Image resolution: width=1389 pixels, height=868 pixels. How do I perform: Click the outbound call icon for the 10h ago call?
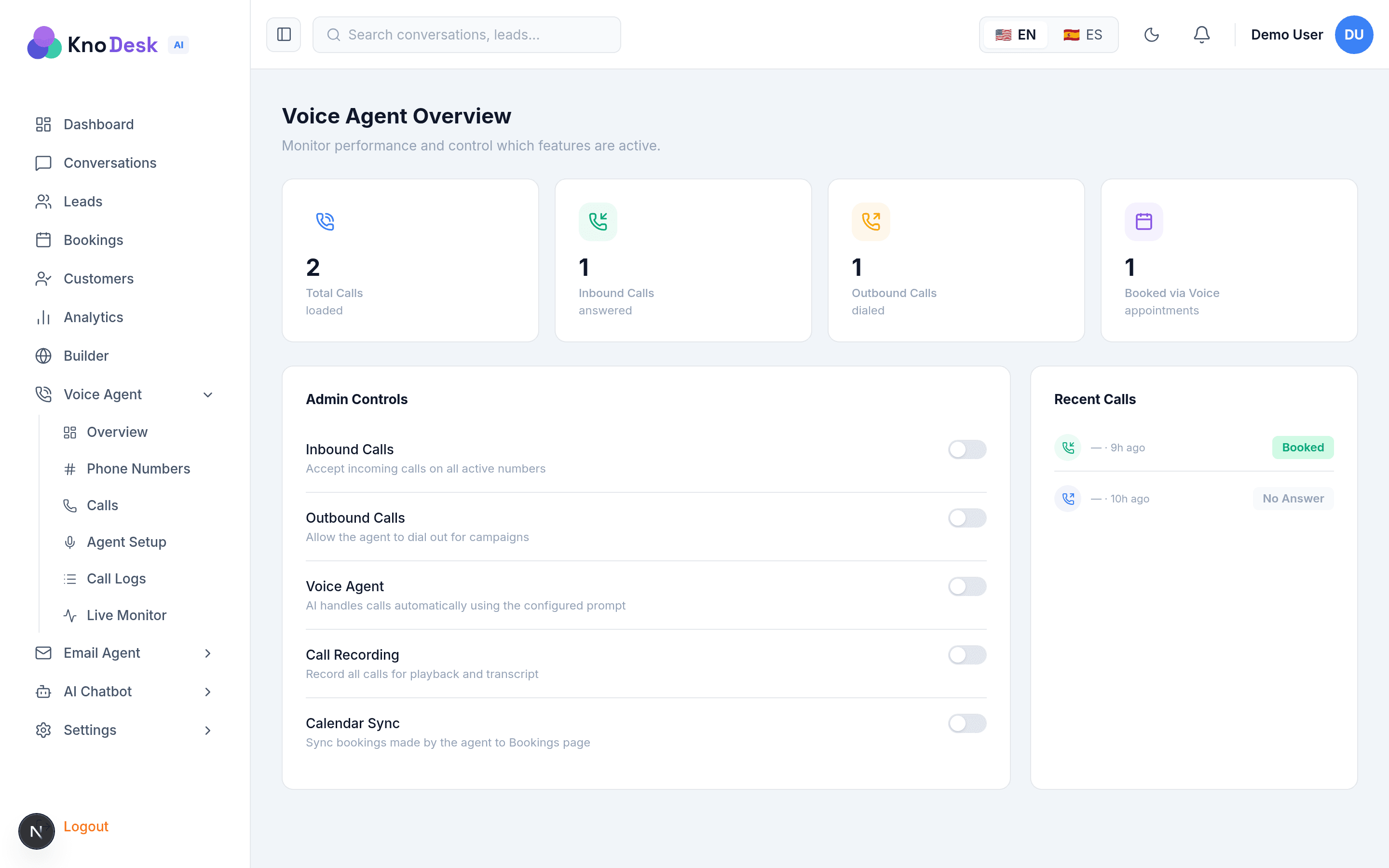pyautogui.click(x=1068, y=498)
